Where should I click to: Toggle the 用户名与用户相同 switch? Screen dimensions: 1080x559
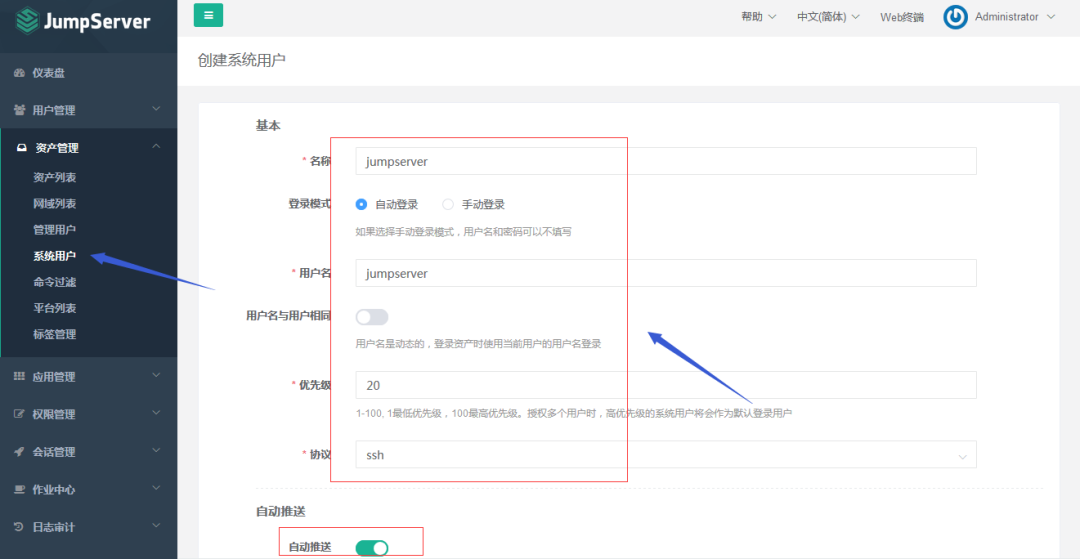372,317
